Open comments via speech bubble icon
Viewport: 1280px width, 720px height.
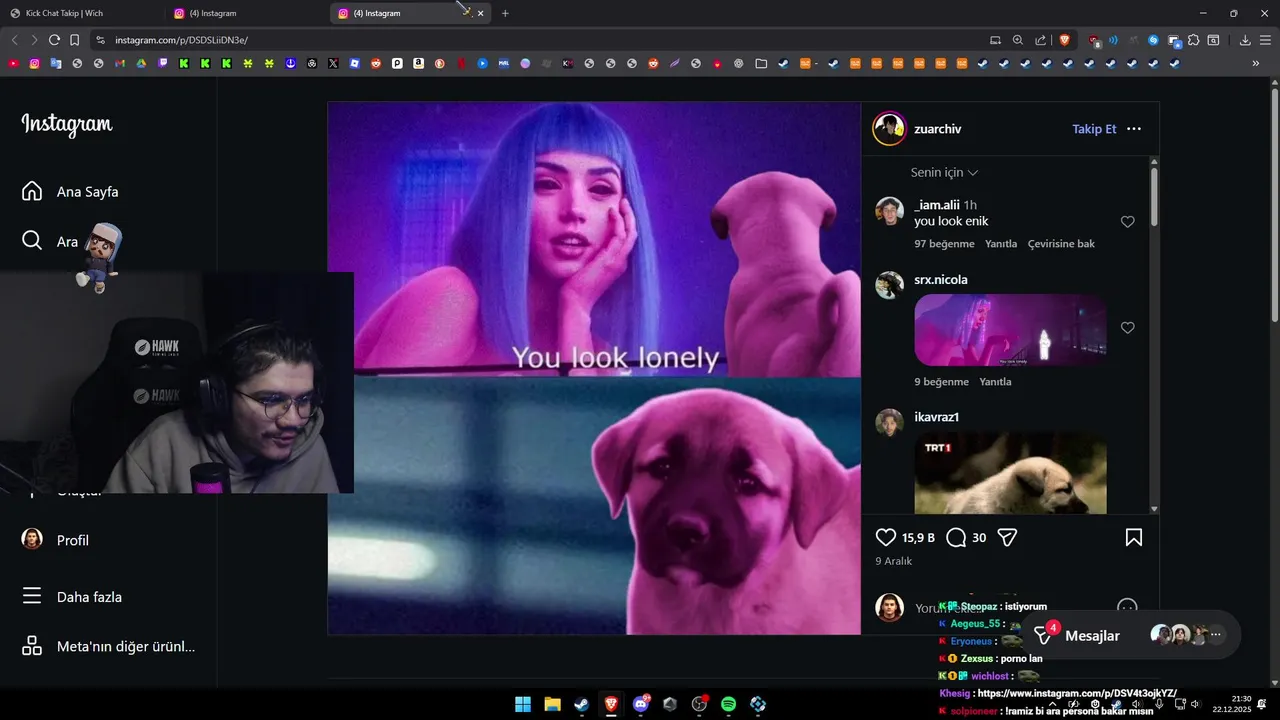(956, 537)
